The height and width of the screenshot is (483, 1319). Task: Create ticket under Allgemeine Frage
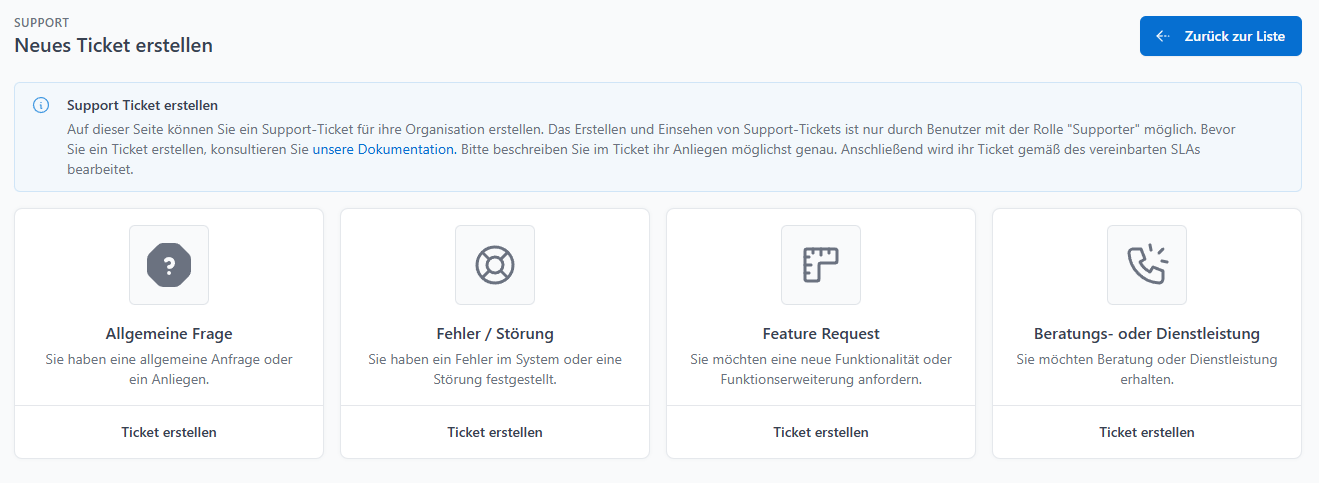point(169,432)
